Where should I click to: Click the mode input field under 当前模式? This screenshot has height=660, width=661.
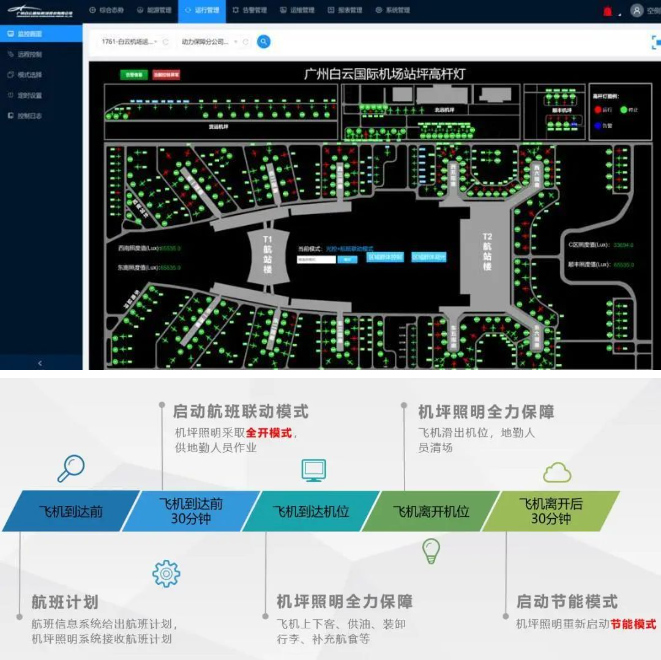(315, 259)
